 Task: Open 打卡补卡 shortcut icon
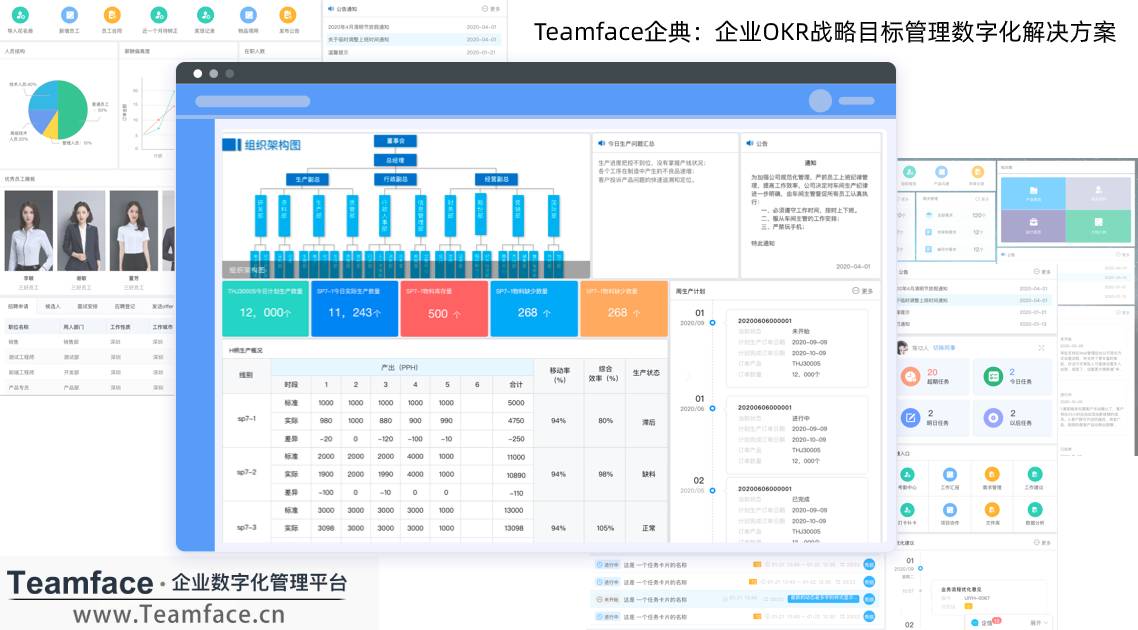[907, 510]
